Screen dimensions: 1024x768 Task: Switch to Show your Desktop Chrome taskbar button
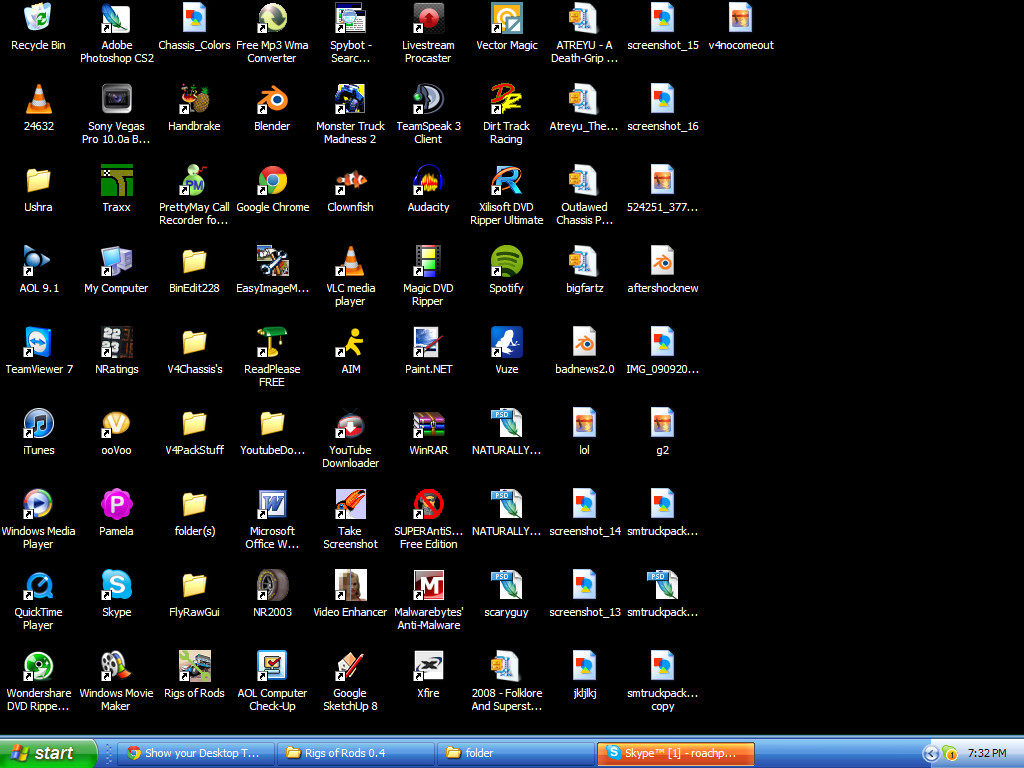click(x=195, y=753)
